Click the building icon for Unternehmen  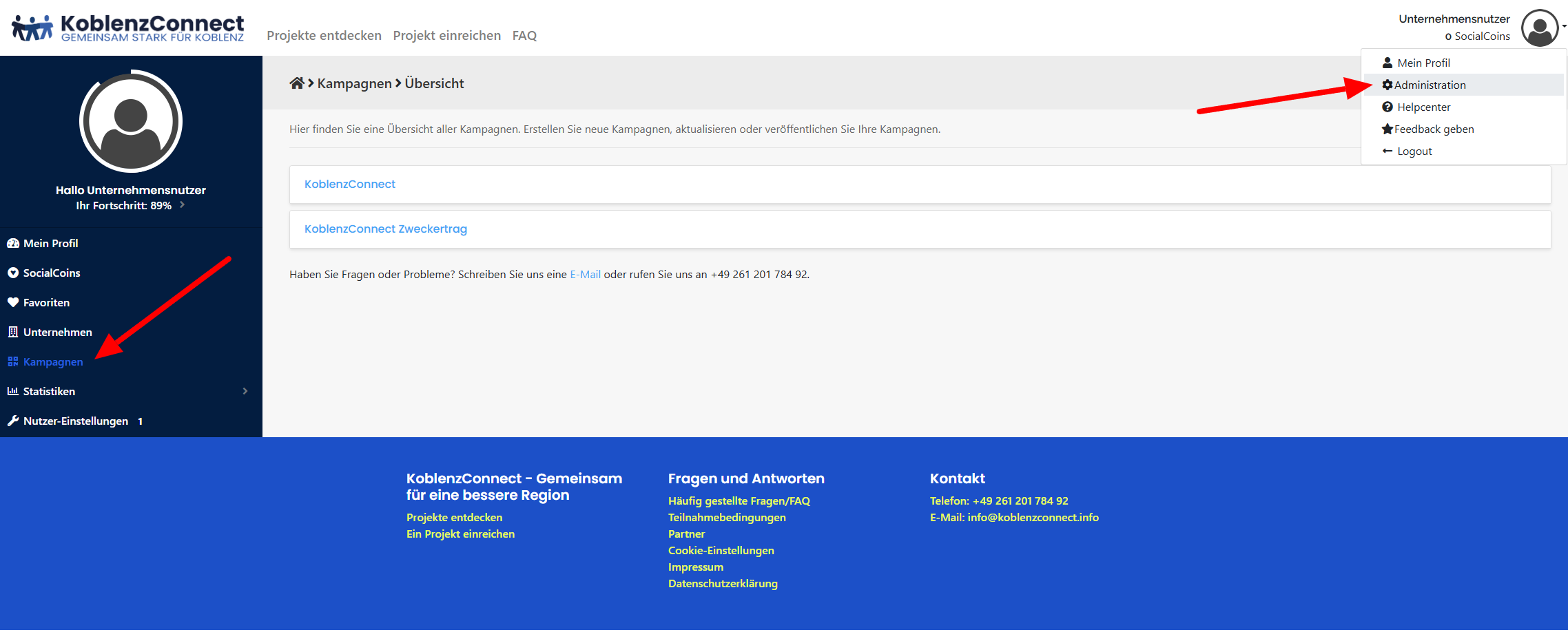(x=13, y=332)
